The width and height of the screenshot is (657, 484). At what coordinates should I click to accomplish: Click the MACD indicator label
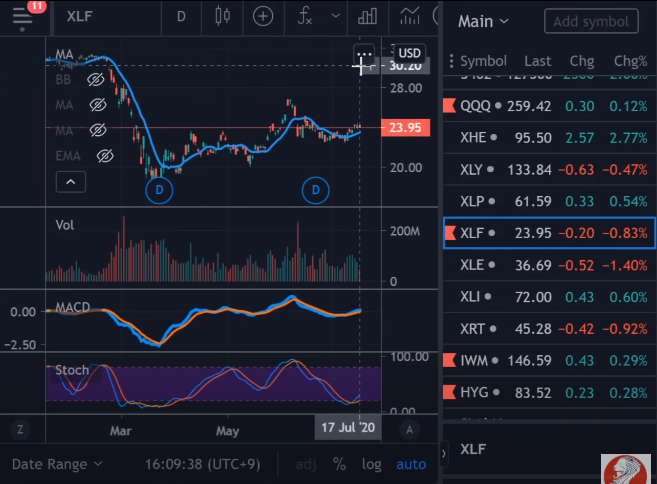click(72, 307)
